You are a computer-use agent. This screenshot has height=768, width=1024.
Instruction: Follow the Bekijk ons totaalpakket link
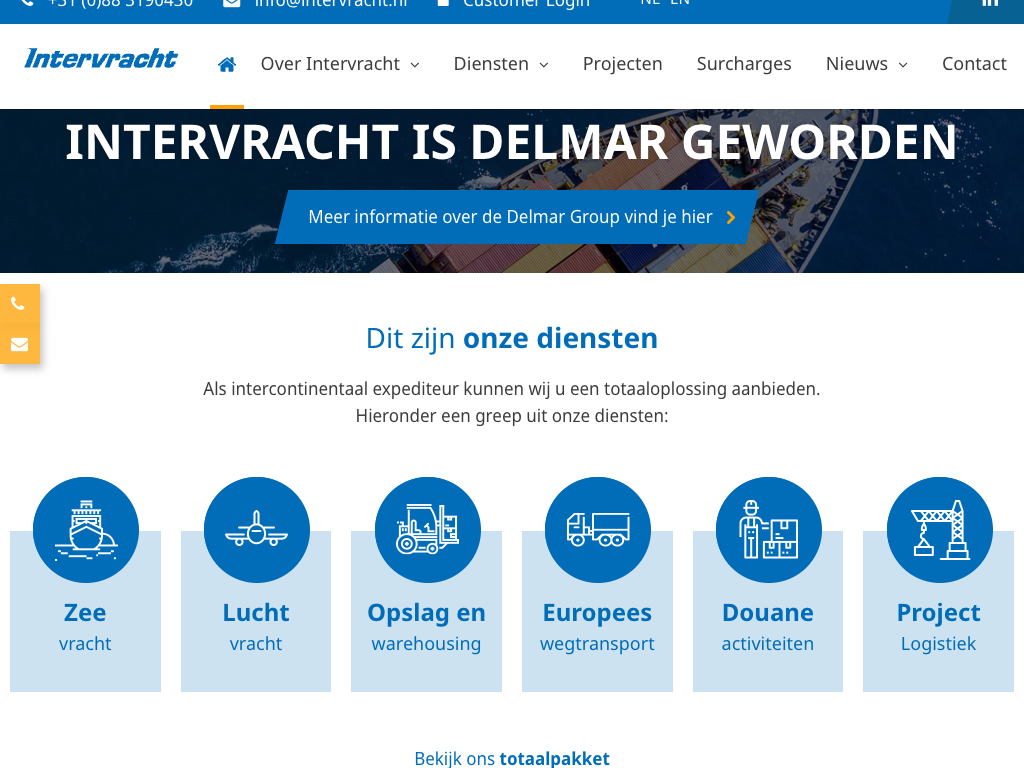click(x=512, y=758)
